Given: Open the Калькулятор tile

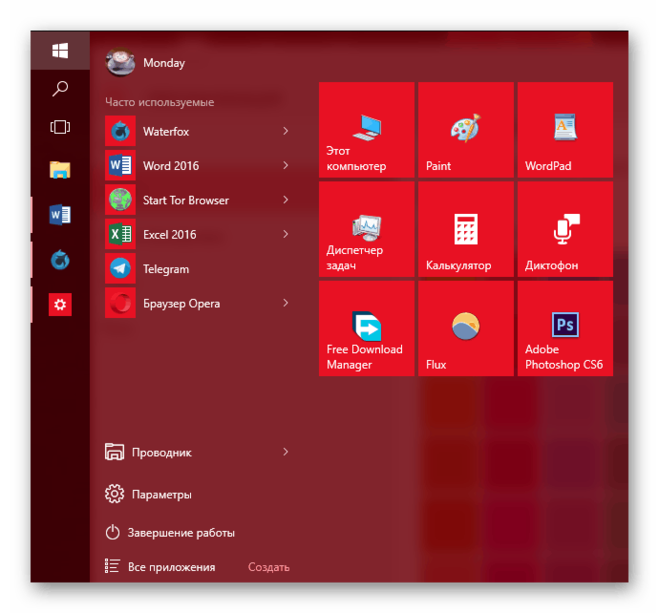Looking at the screenshot, I should click(x=466, y=229).
